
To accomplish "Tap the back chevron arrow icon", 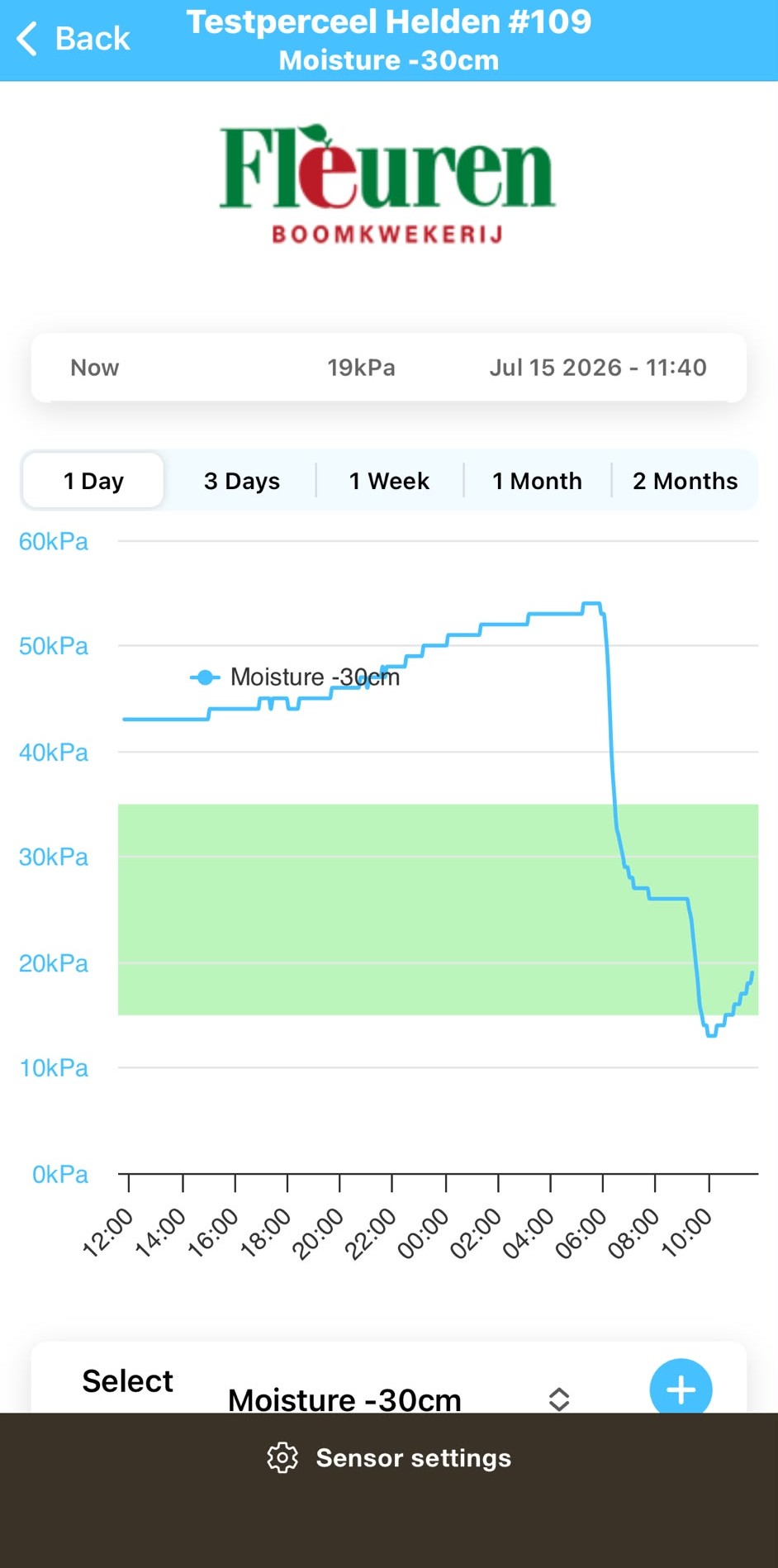I will [27, 39].
